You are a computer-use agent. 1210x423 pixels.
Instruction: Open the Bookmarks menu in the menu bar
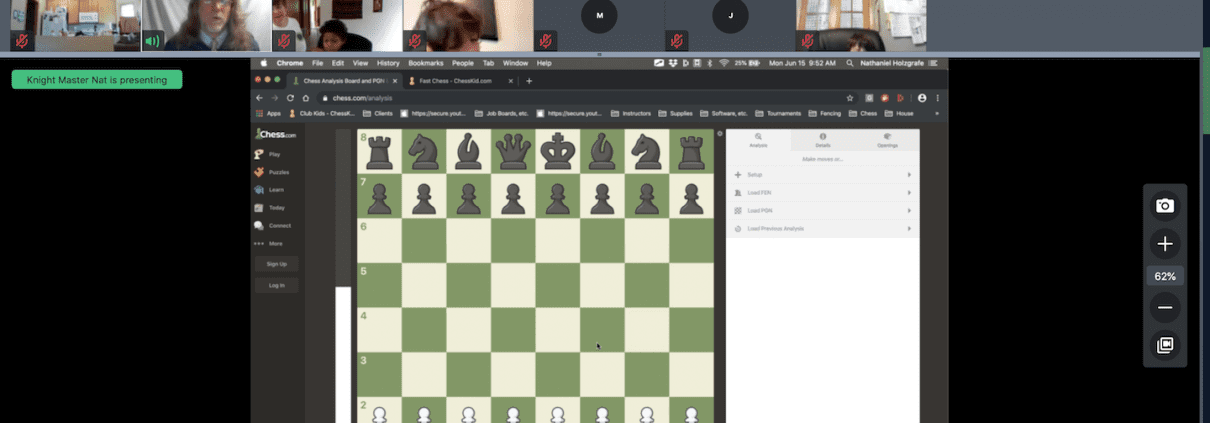pyautogui.click(x=425, y=63)
